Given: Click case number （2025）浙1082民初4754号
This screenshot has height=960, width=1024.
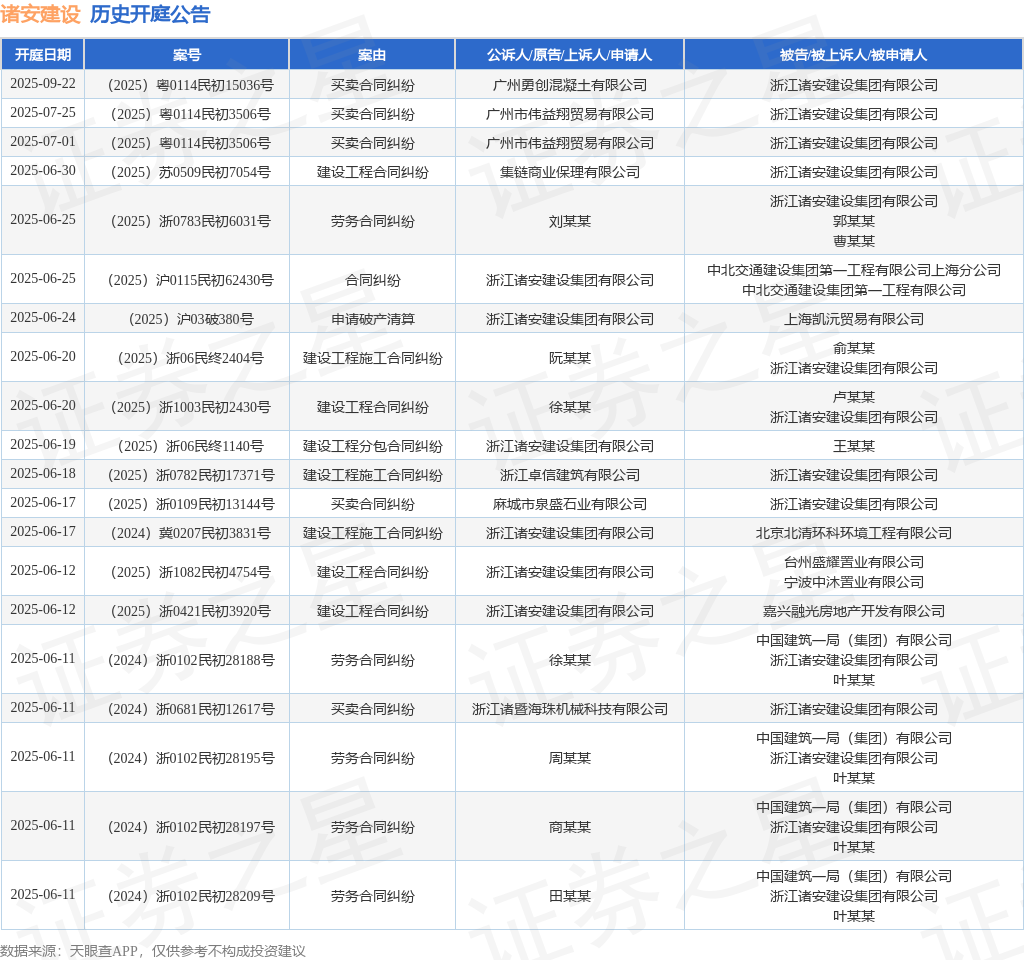Looking at the screenshot, I should pos(187,572).
